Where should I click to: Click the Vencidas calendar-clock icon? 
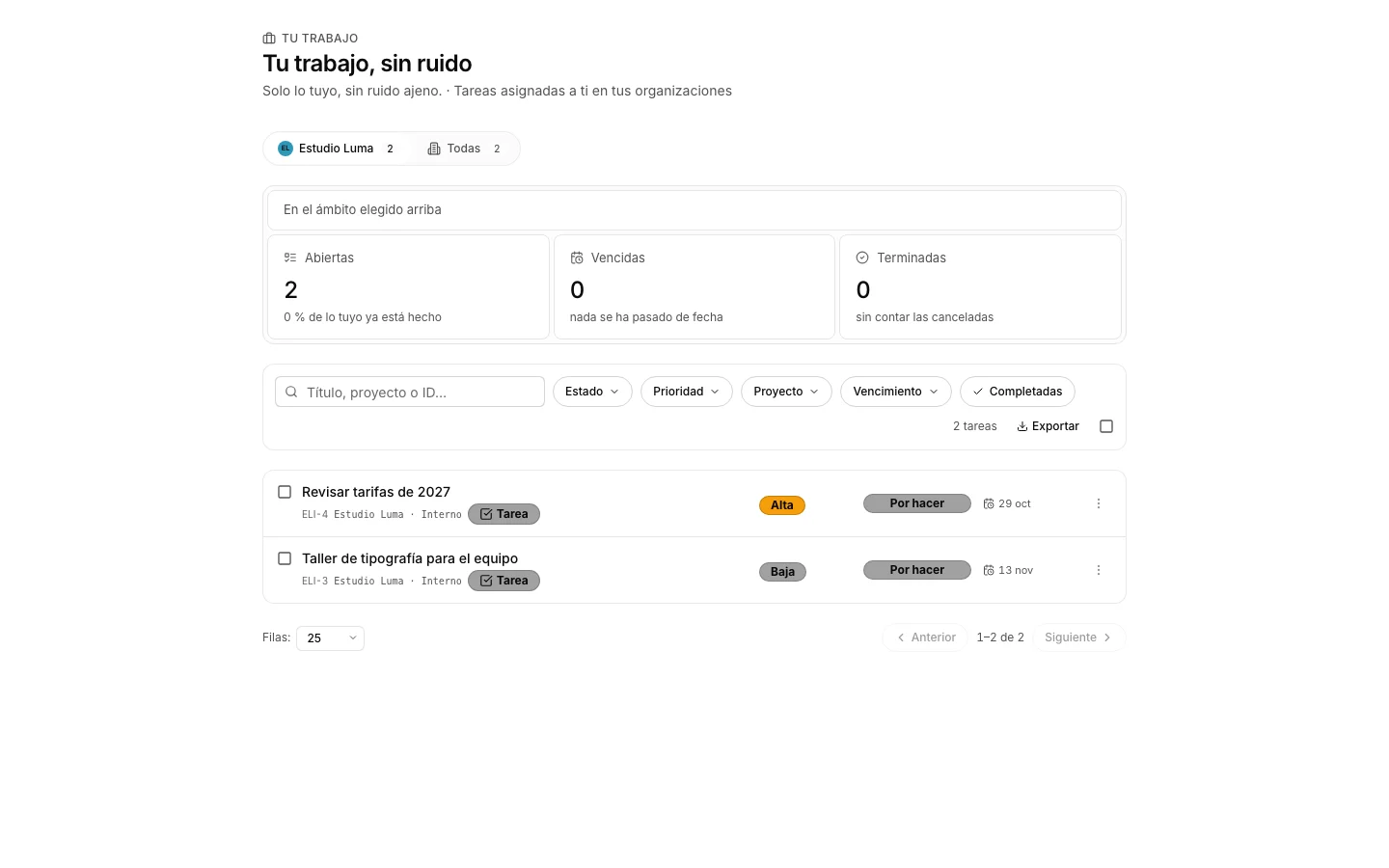point(577,258)
